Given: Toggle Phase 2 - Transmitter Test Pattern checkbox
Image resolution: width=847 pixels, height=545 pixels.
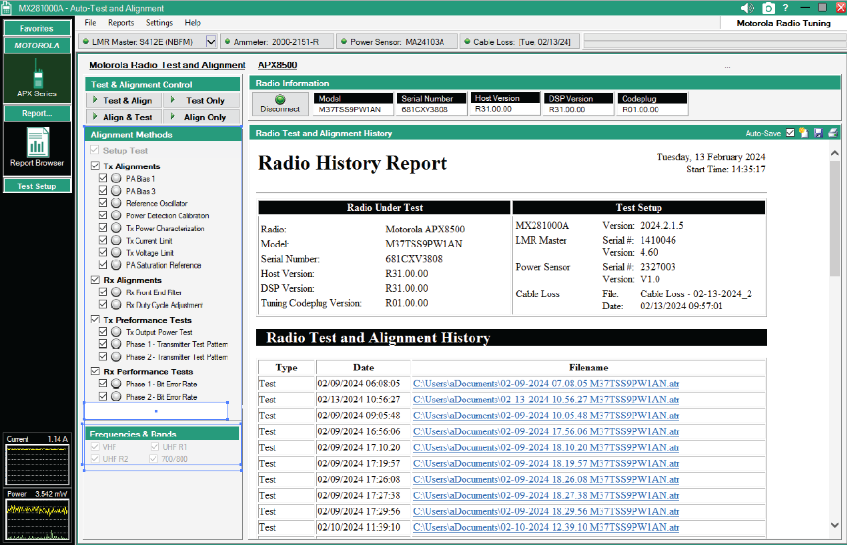Looking at the screenshot, I should [103, 356].
